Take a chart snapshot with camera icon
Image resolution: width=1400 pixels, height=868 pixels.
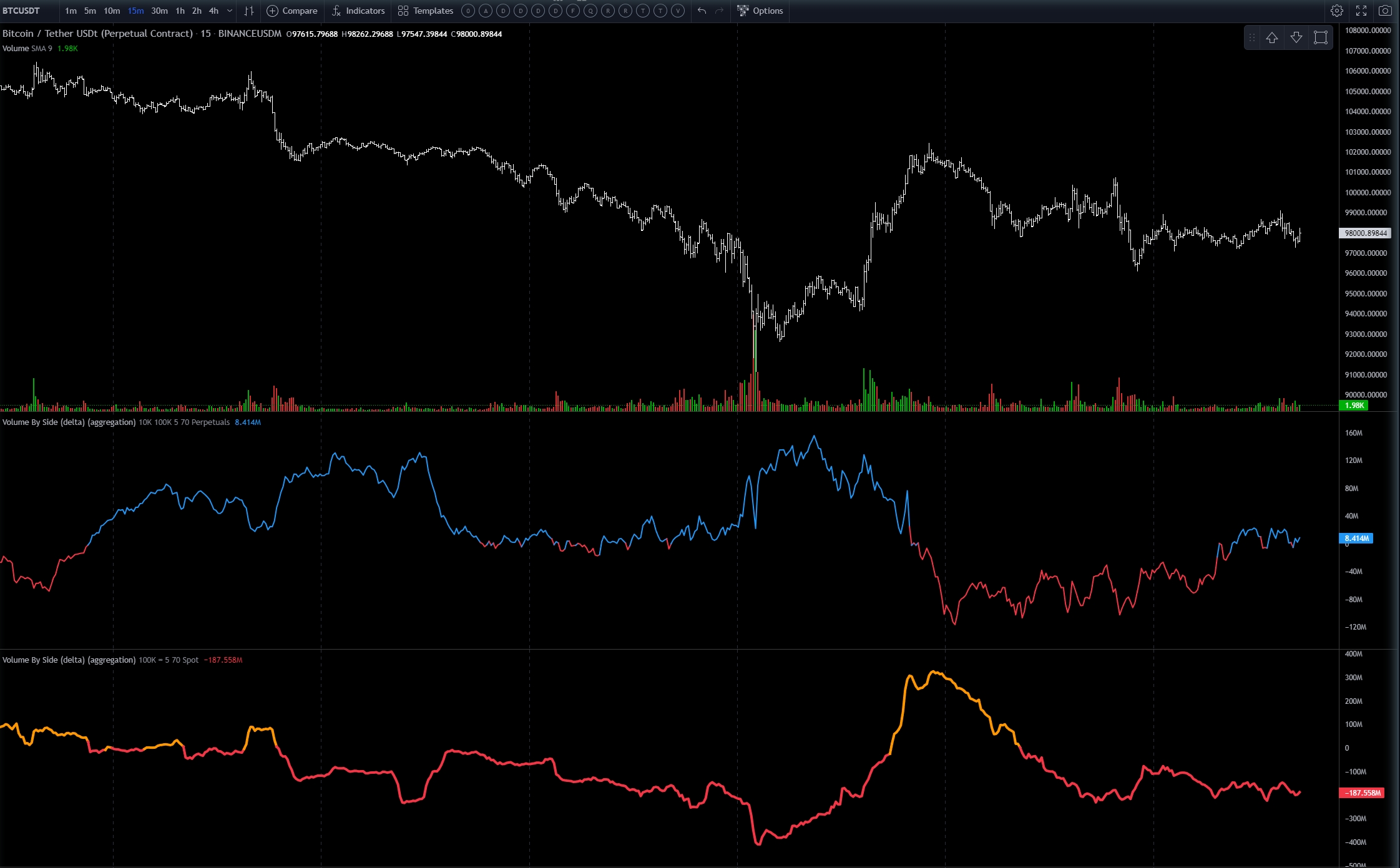(1385, 11)
